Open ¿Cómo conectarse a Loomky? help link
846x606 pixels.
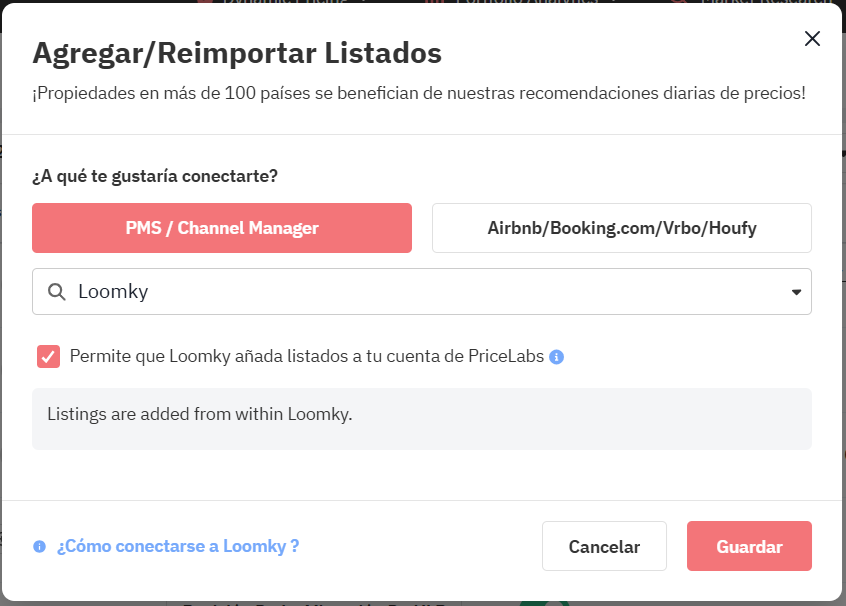[x=178, y=546]
